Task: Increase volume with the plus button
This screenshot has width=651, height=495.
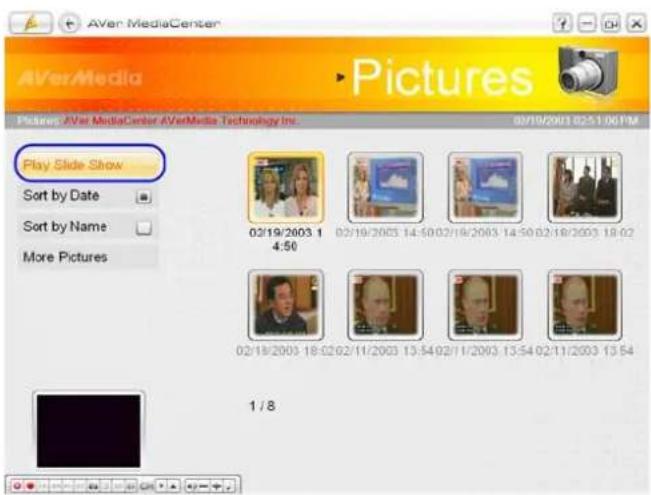Action: coord(217,486)
